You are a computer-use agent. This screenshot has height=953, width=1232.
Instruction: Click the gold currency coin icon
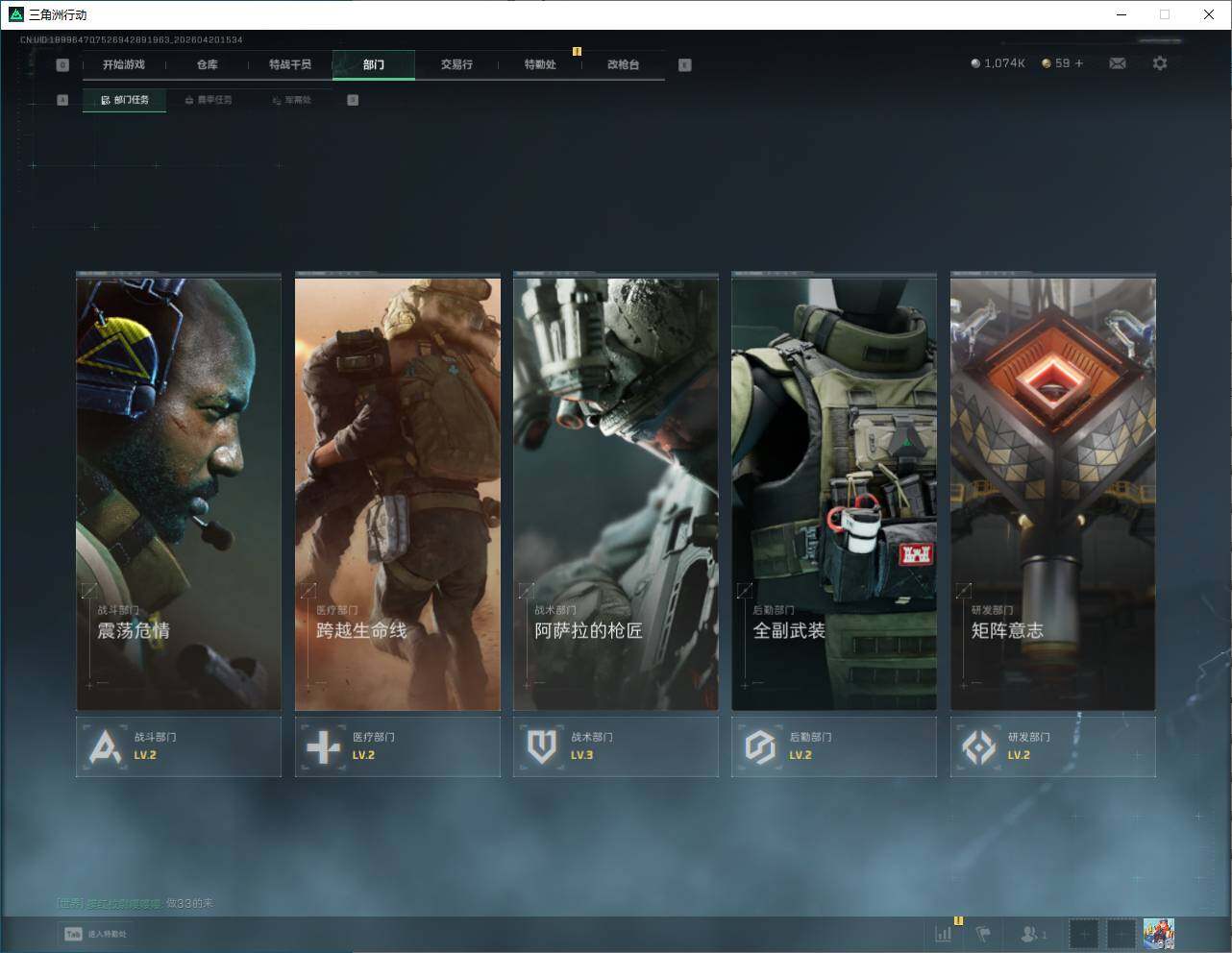pos(1047,63)
